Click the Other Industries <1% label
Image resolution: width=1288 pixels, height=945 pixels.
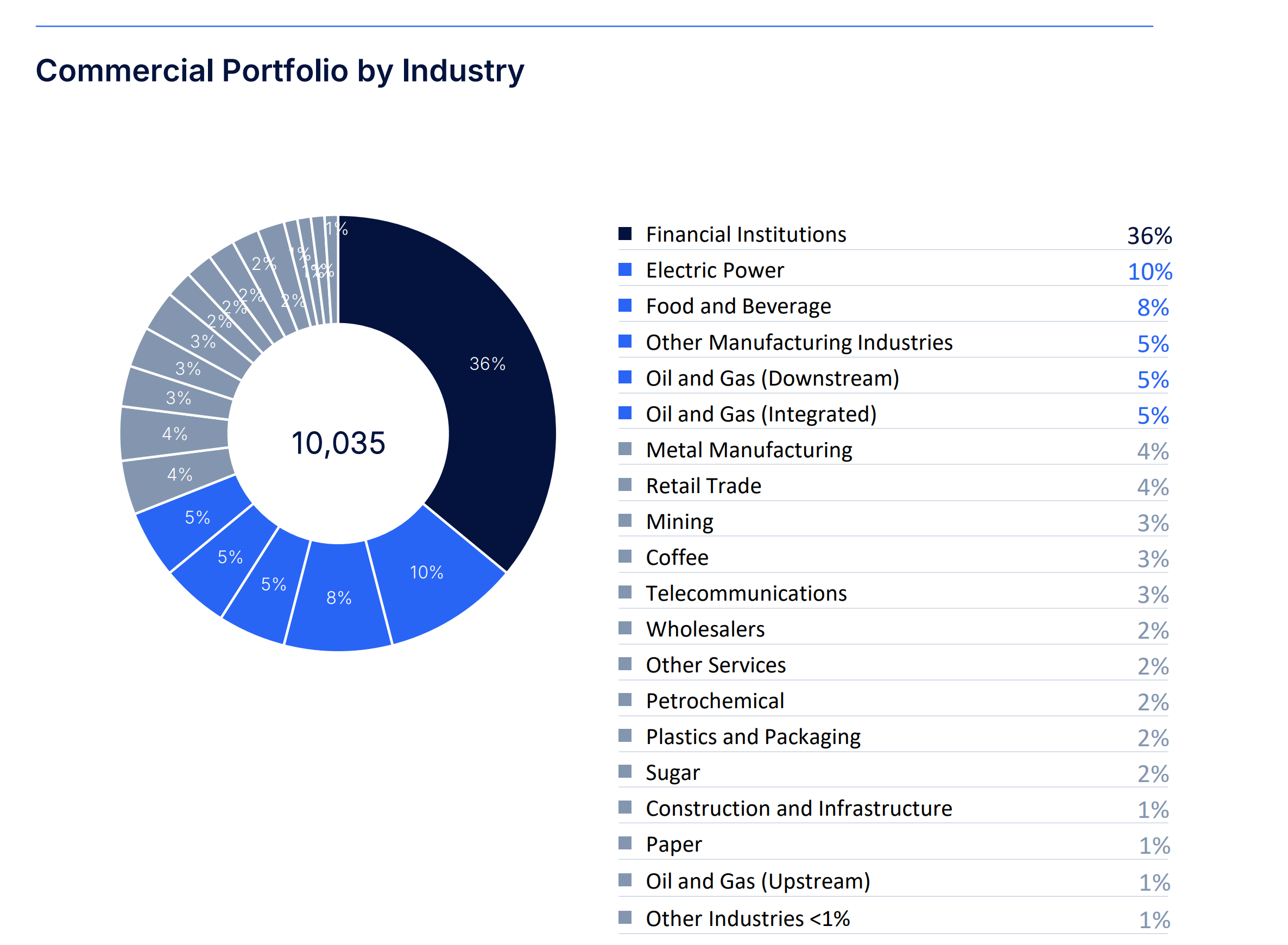pyautogui.click(x=748, y=919)
